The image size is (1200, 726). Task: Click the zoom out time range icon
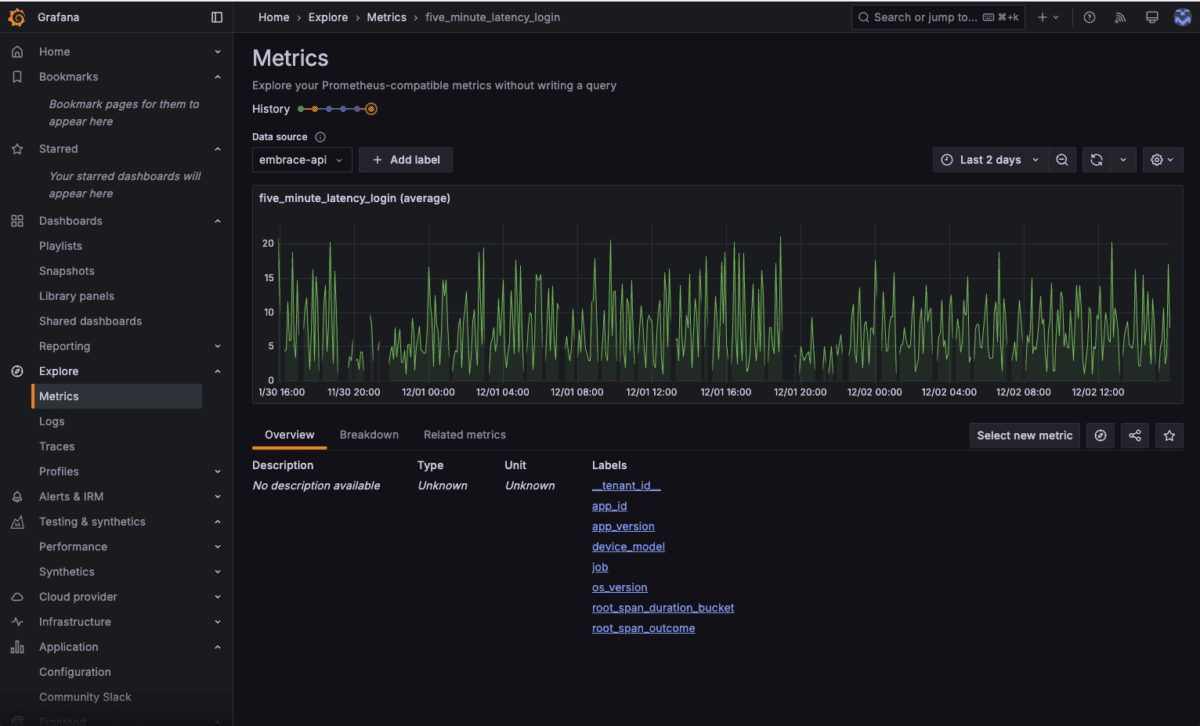point(1062,160)
